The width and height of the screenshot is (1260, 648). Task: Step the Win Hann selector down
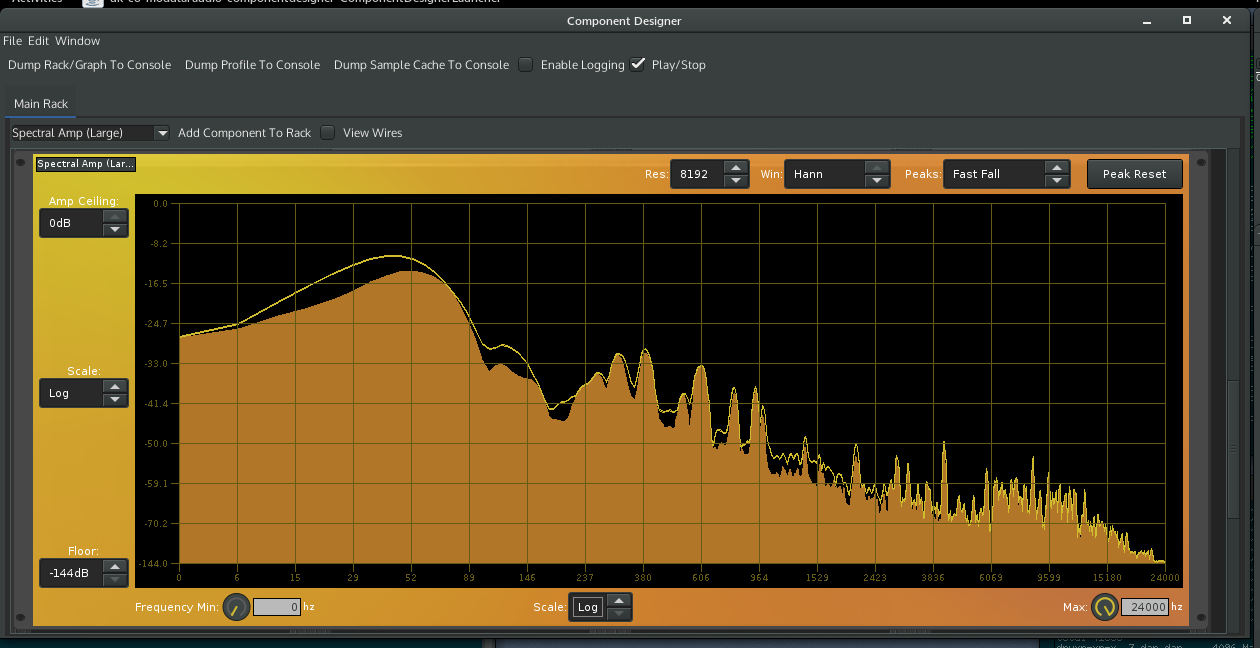[x=877, y=181]
